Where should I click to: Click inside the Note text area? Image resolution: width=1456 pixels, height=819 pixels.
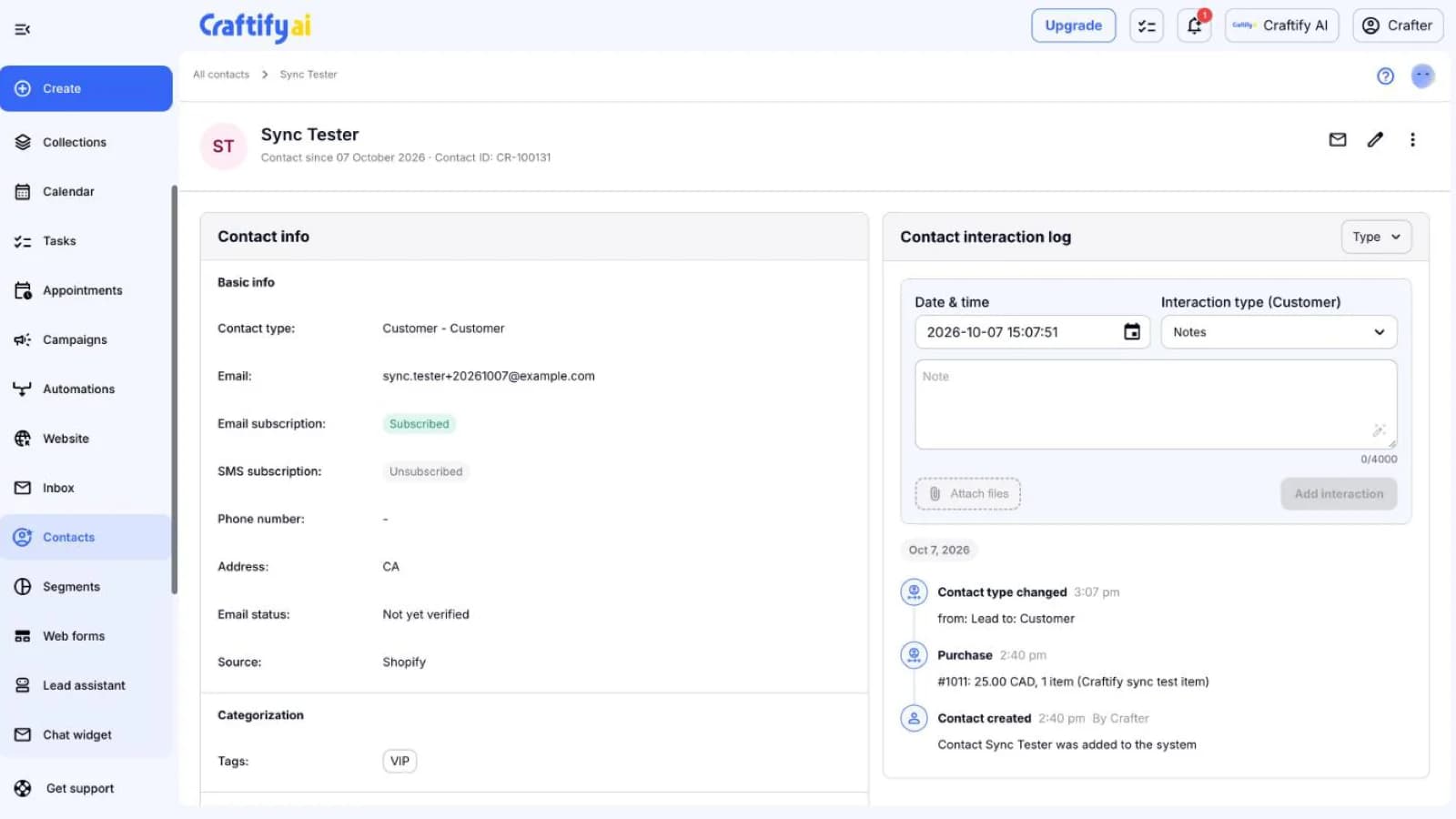[x=1156, y=404]
